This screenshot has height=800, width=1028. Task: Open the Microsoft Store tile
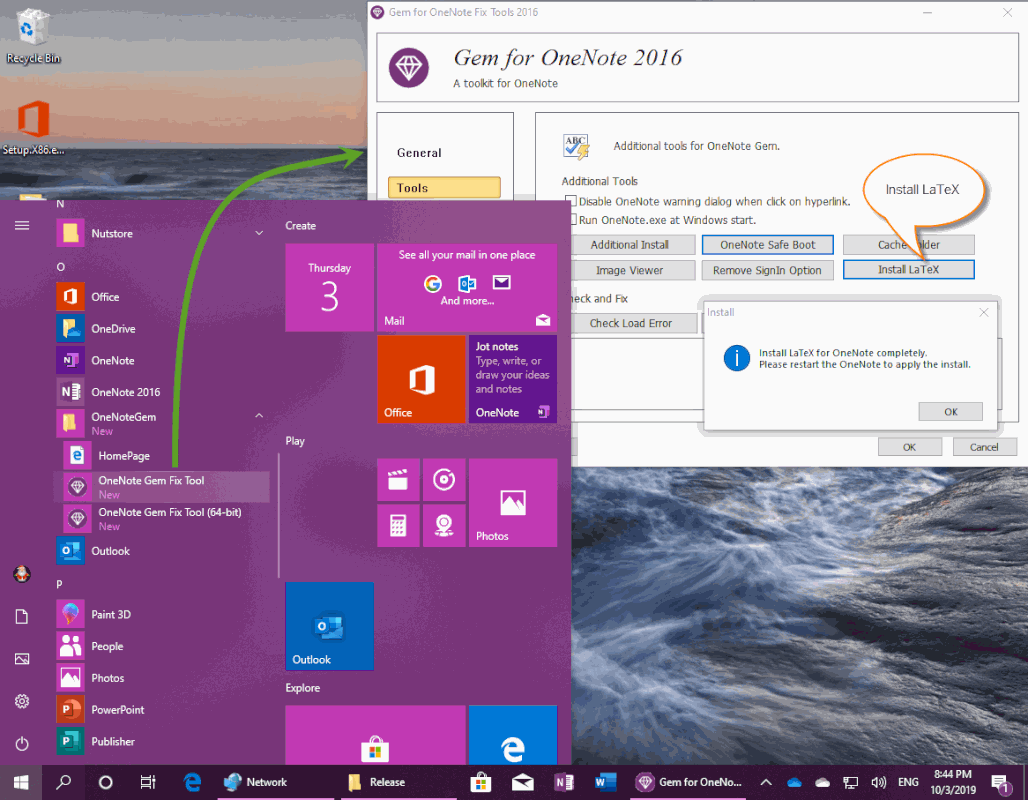pos(375,736)
